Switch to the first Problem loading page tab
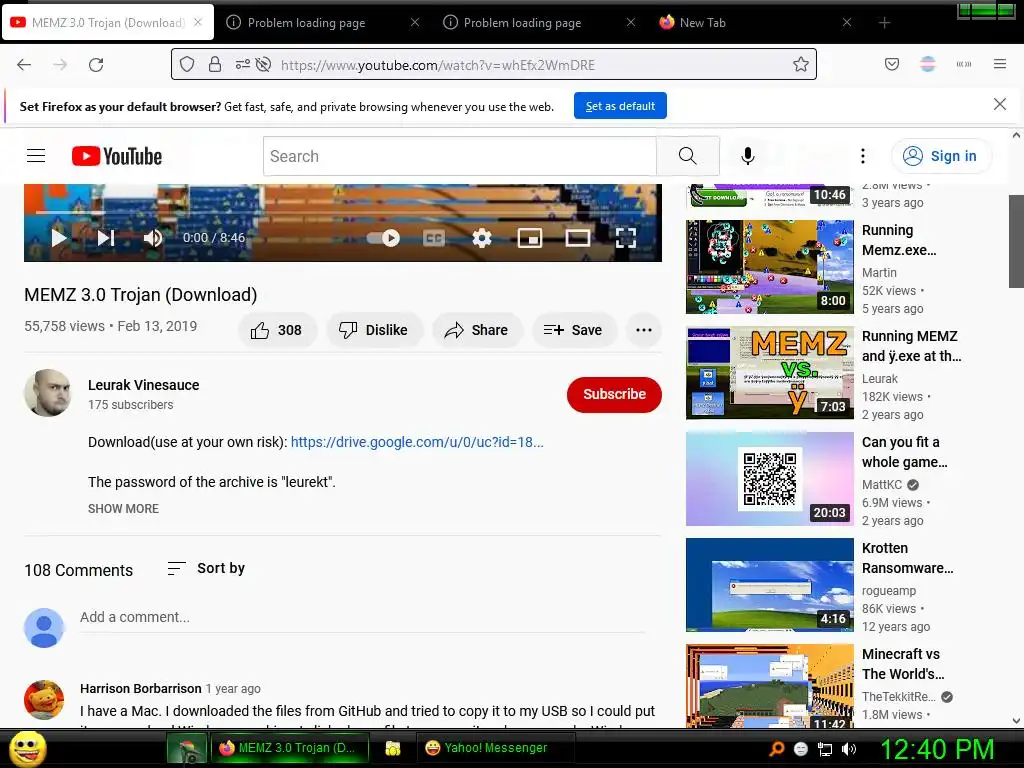The width and height of the screenshot is (1024, 768). pos(323,22)
